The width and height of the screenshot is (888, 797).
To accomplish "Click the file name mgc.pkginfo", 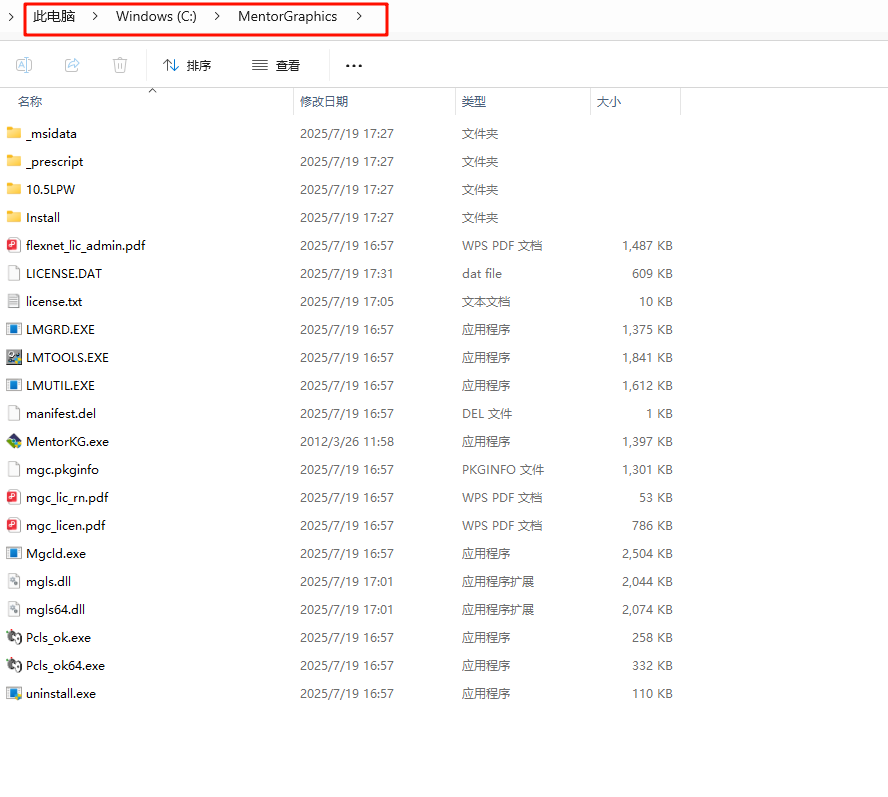I will [x=62, y=470].
